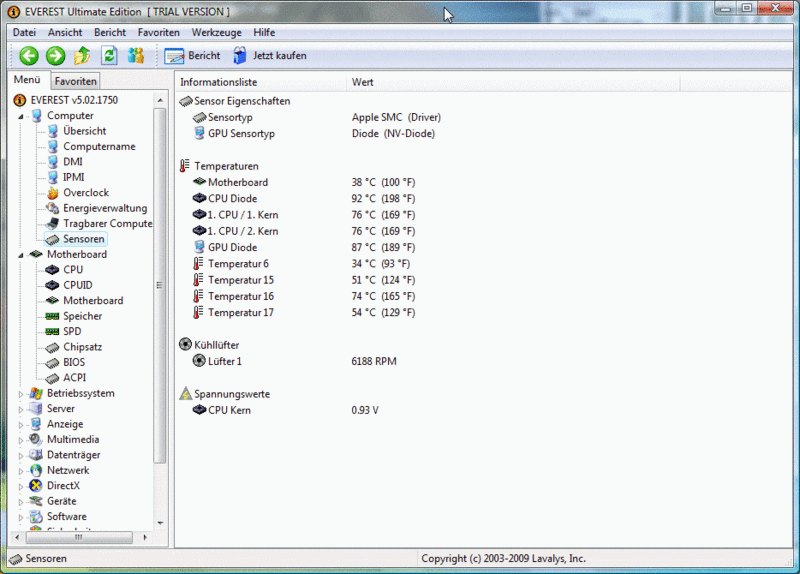Click the green Back arrow toolbar icon
The image size is (800, 574).
point(29,56)
